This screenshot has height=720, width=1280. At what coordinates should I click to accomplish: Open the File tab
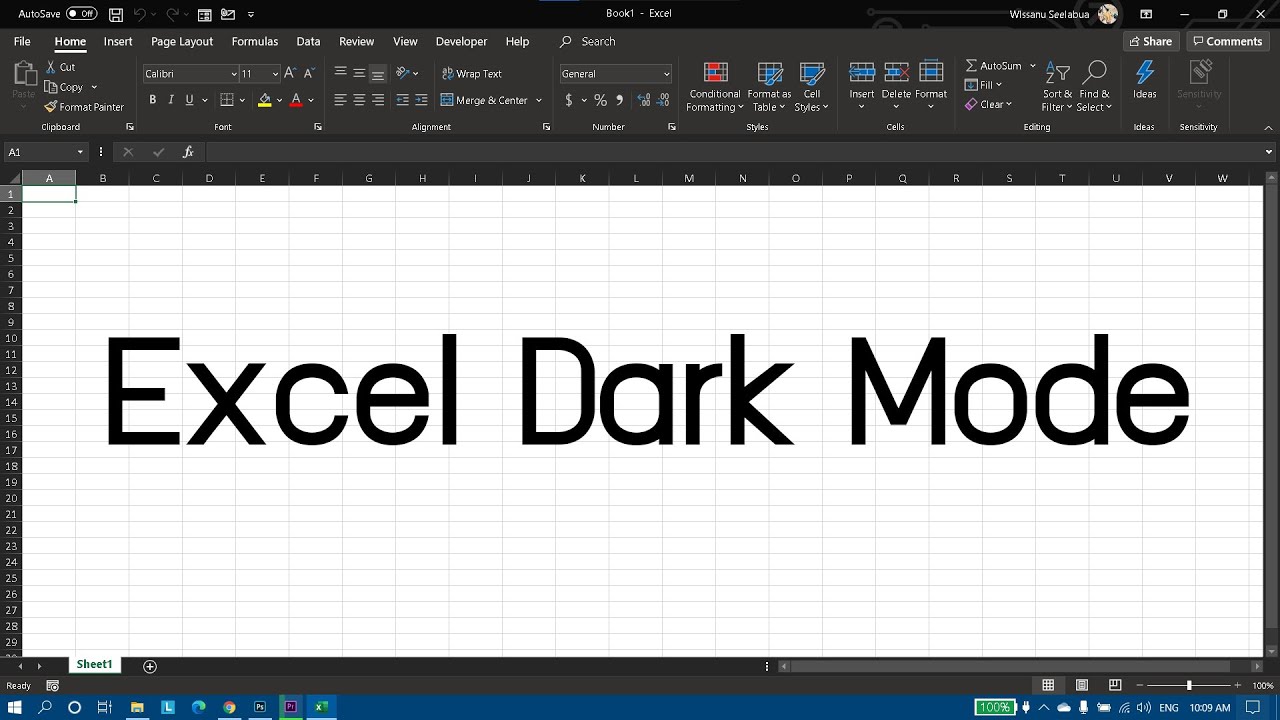click(x=22, y=42)
